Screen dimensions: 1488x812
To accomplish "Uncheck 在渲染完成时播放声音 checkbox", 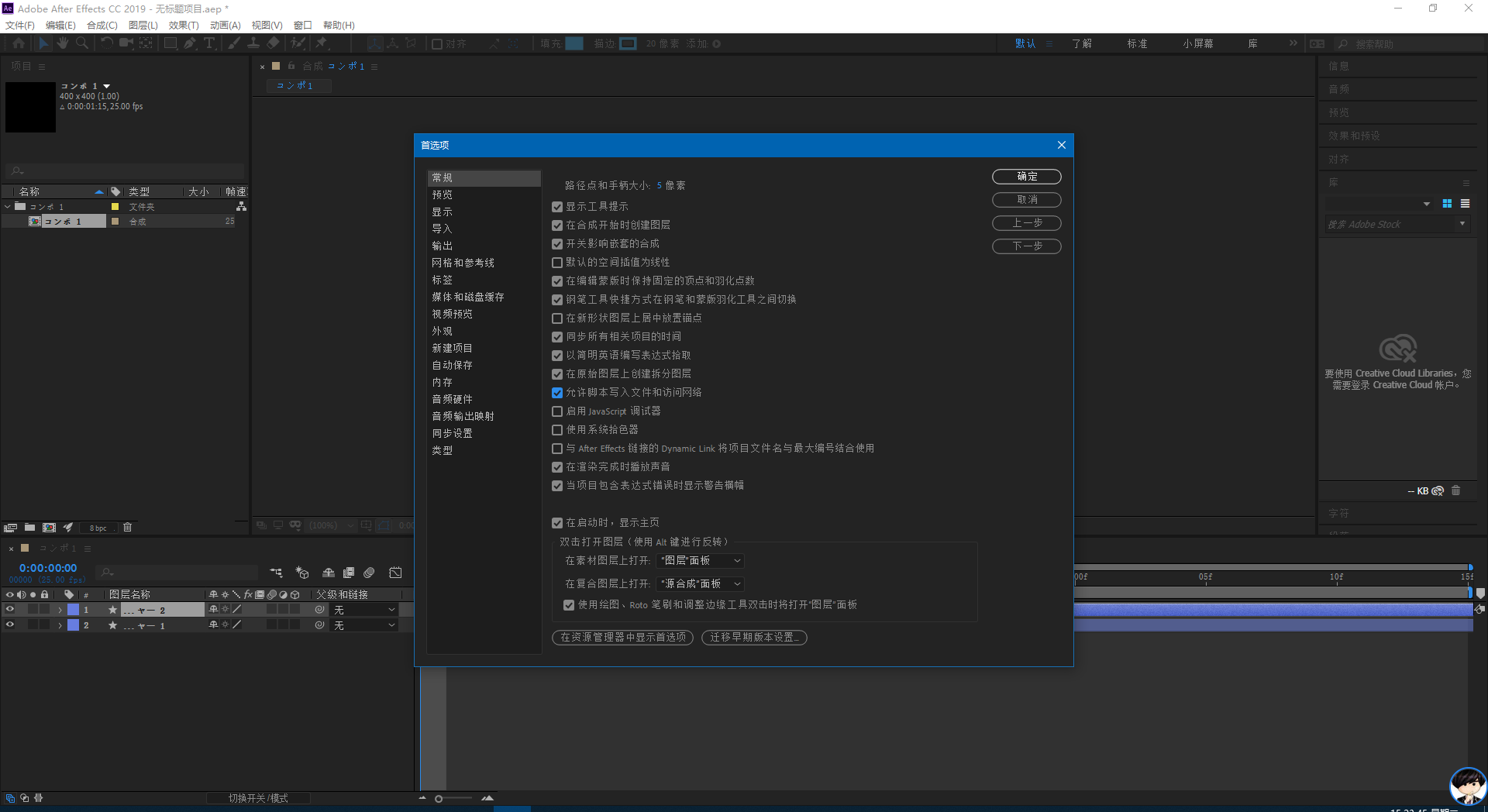I will (557, 467).
